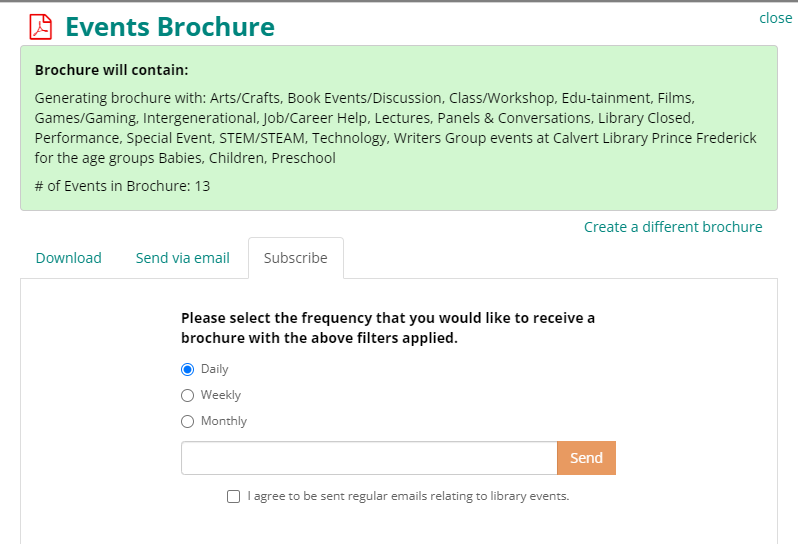The width and height of the screenshot is (798, 544).
Task: Click the '# of Events in Brochure: 13' line
Action: (122, 186)
